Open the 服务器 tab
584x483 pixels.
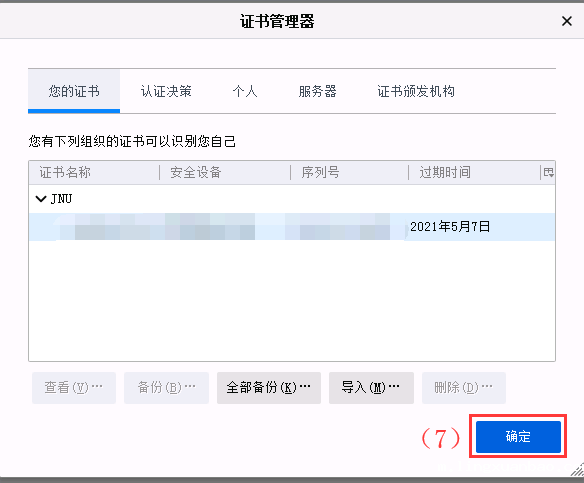pos(317,91)
